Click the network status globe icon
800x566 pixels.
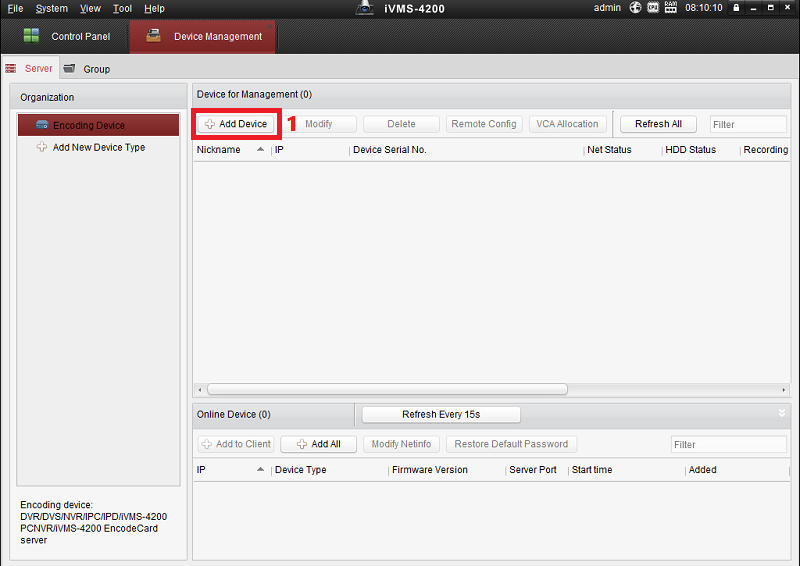(x=635, y=8)
